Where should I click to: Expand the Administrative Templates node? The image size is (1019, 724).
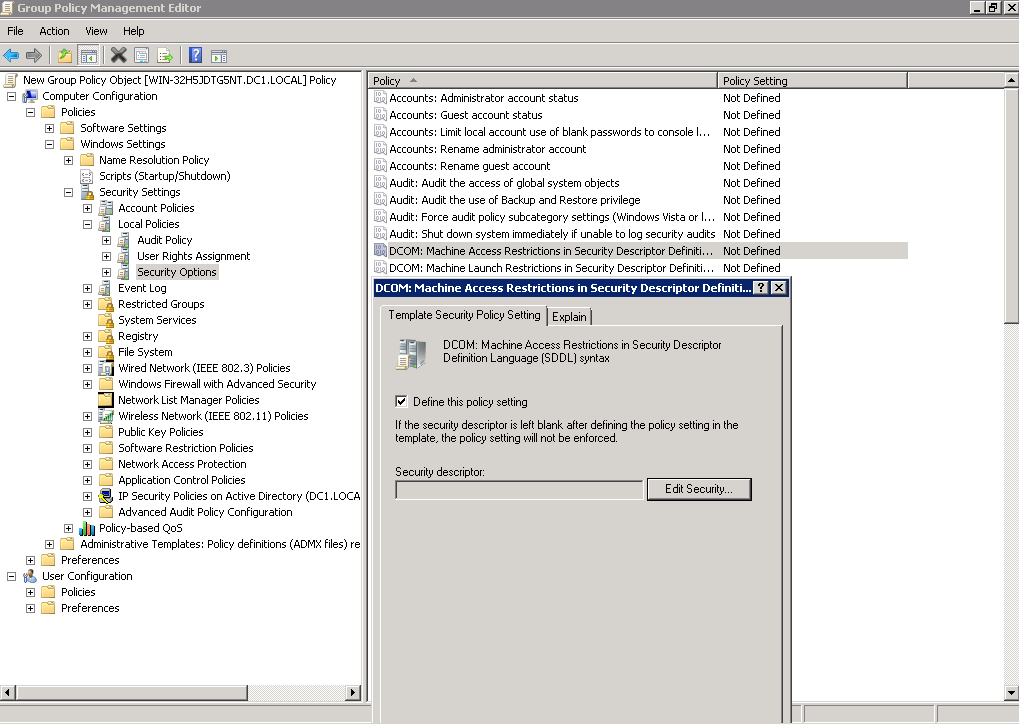49,545
